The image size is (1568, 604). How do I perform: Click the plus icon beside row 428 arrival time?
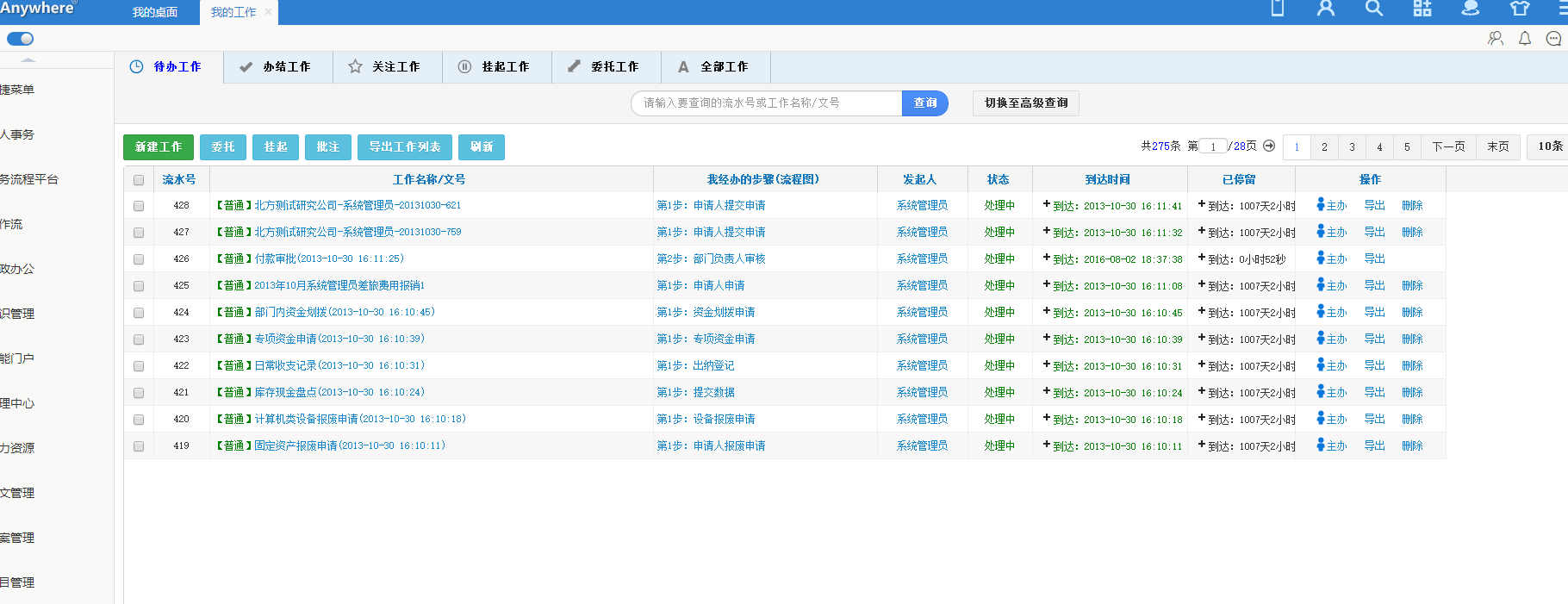click(x=1046, y=204)
